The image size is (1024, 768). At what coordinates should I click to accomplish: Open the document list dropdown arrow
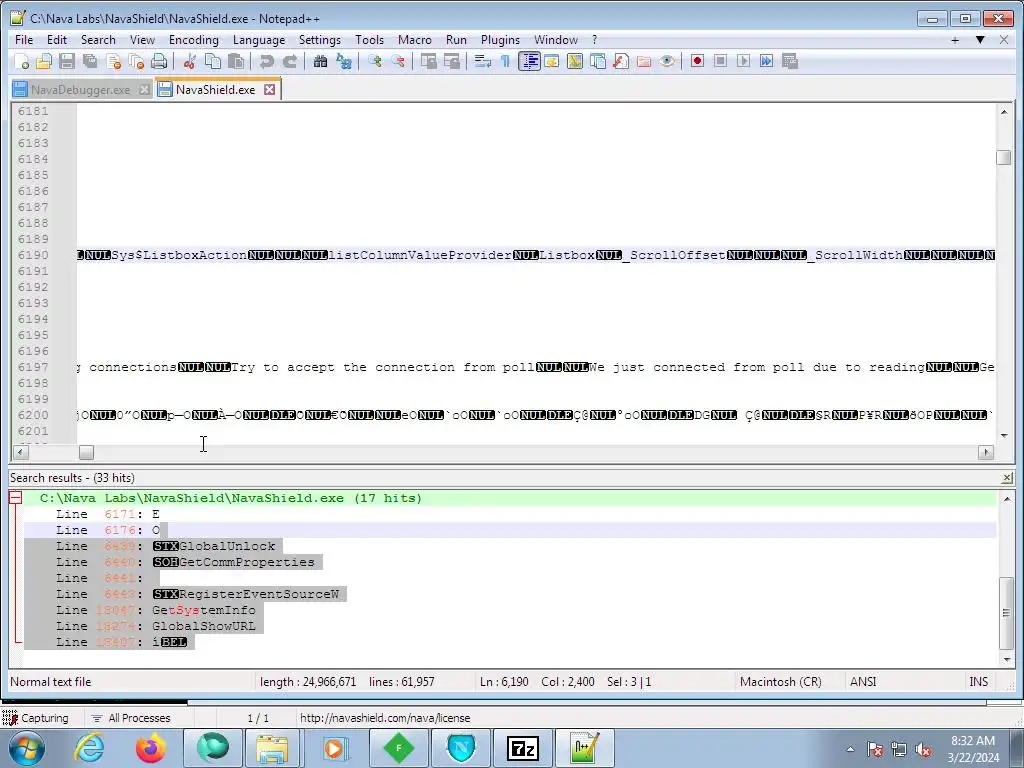pos(980,40)
